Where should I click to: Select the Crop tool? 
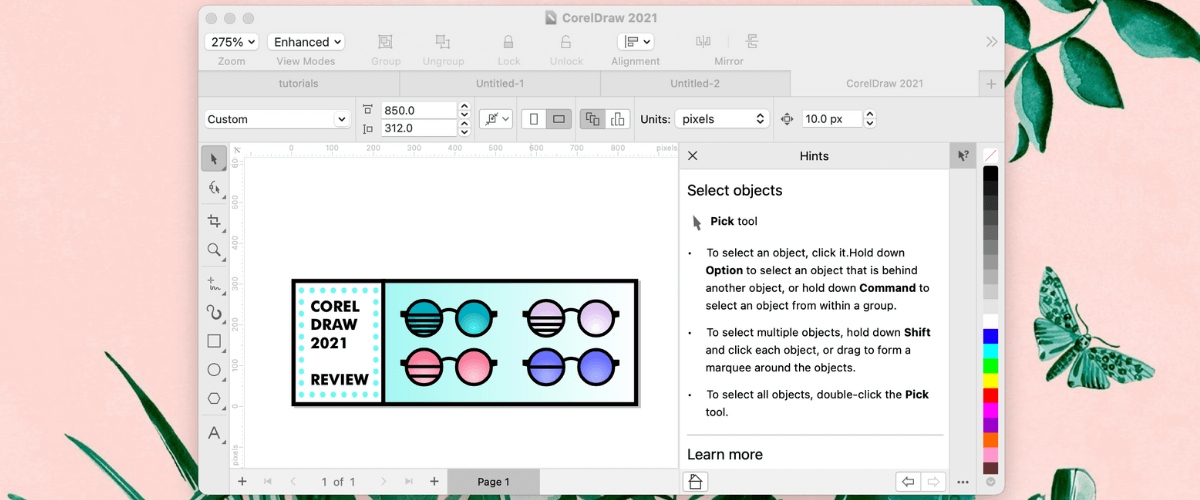coord(214,221)
